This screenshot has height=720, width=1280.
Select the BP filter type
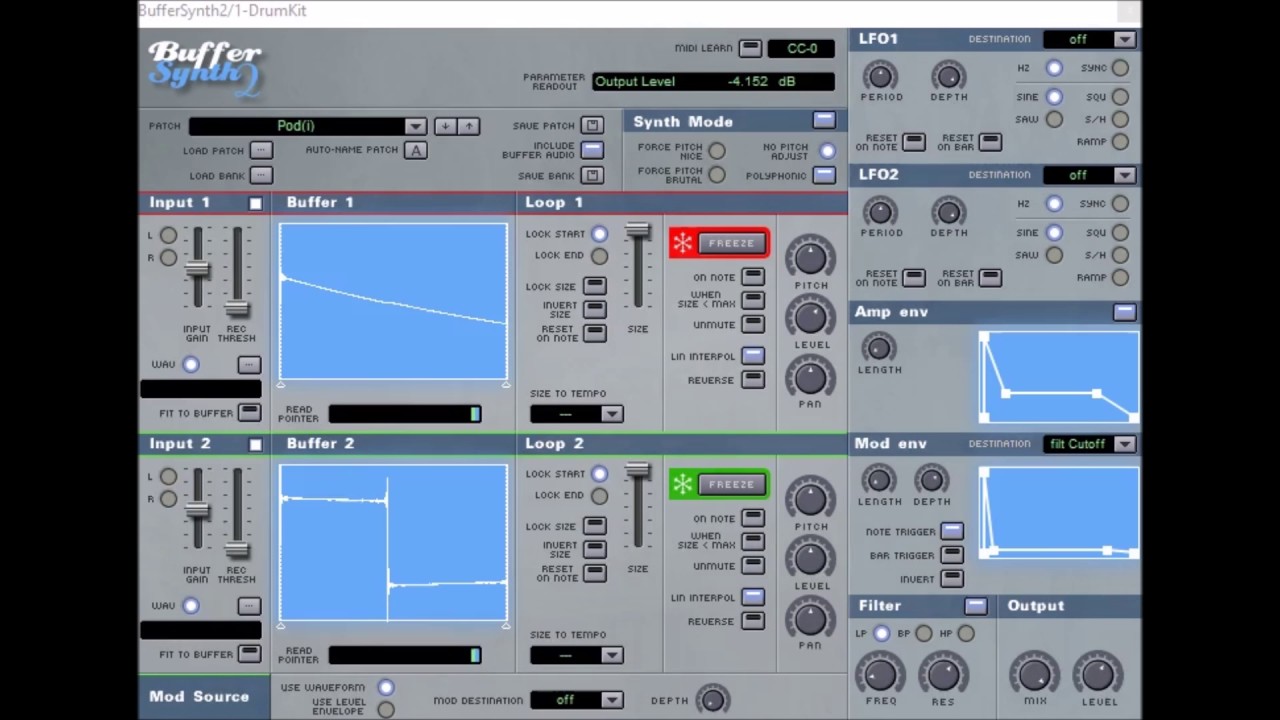[923, 633]
